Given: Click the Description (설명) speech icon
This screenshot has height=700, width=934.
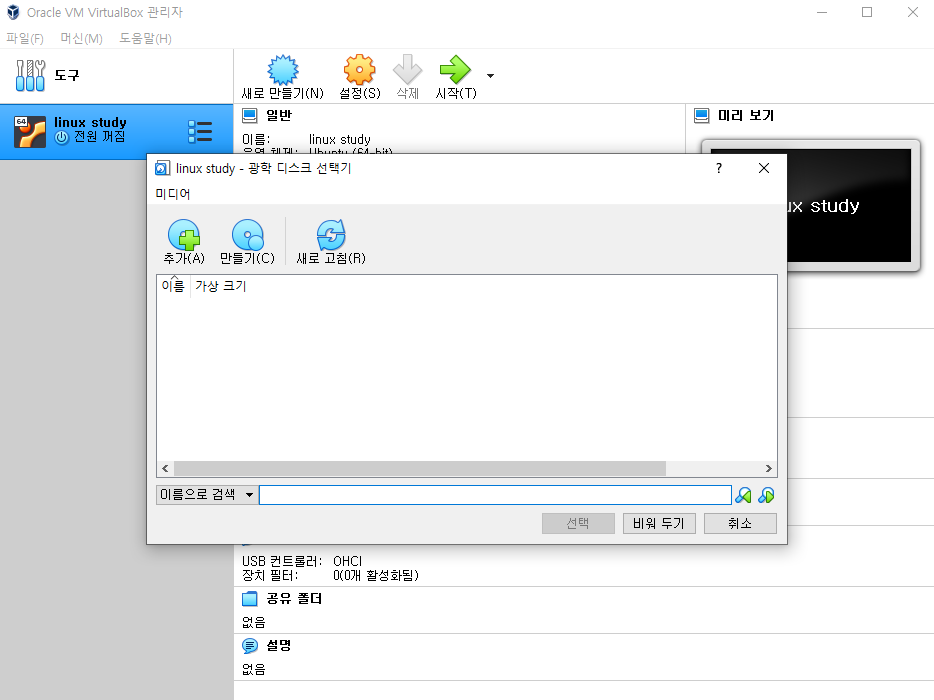Looking at the screenshot, I should pyautogui.click(x=250, y=645).
